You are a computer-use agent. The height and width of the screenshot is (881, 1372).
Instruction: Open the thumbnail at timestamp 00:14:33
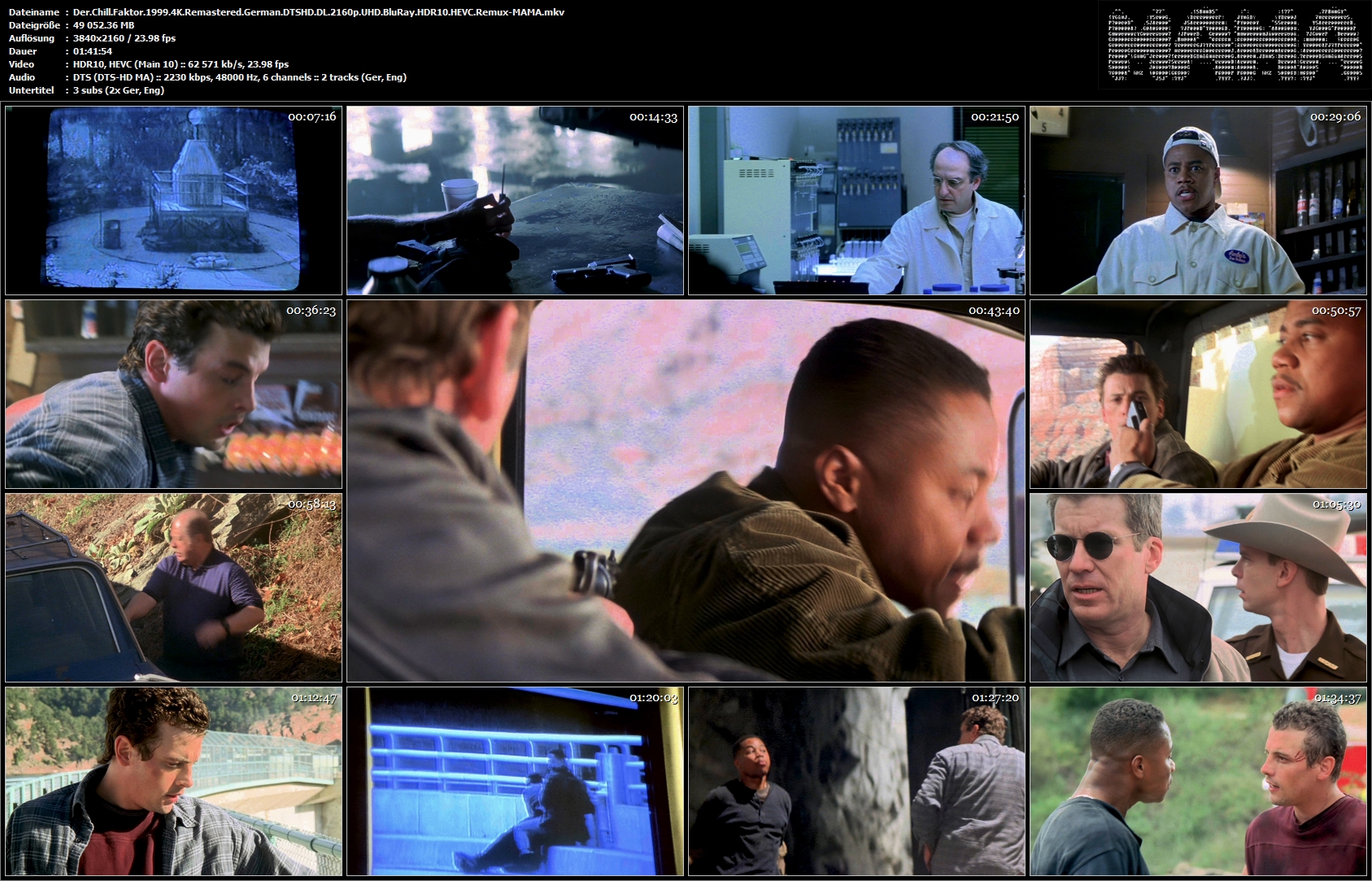(x=515, y=200)
